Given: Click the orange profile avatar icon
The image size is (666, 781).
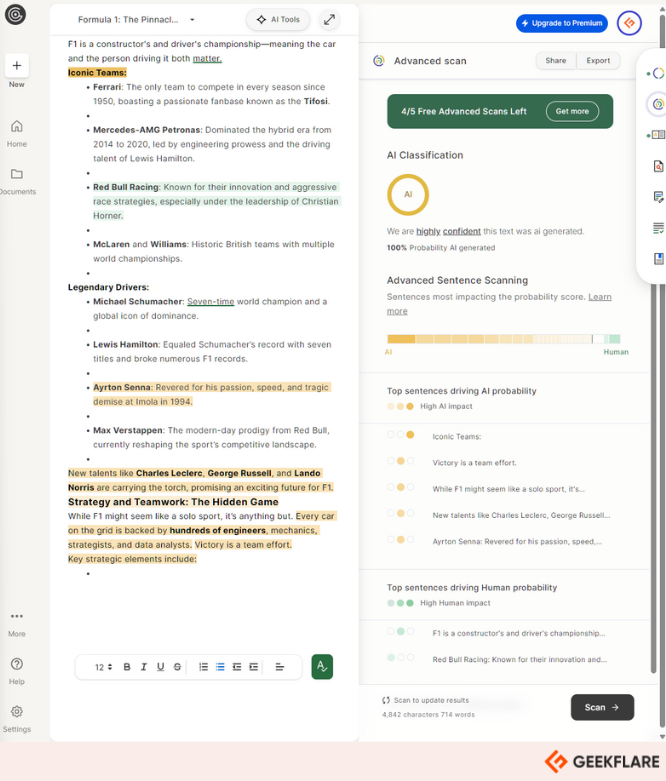Looking at the screenshot, I should tap(629, 23).
